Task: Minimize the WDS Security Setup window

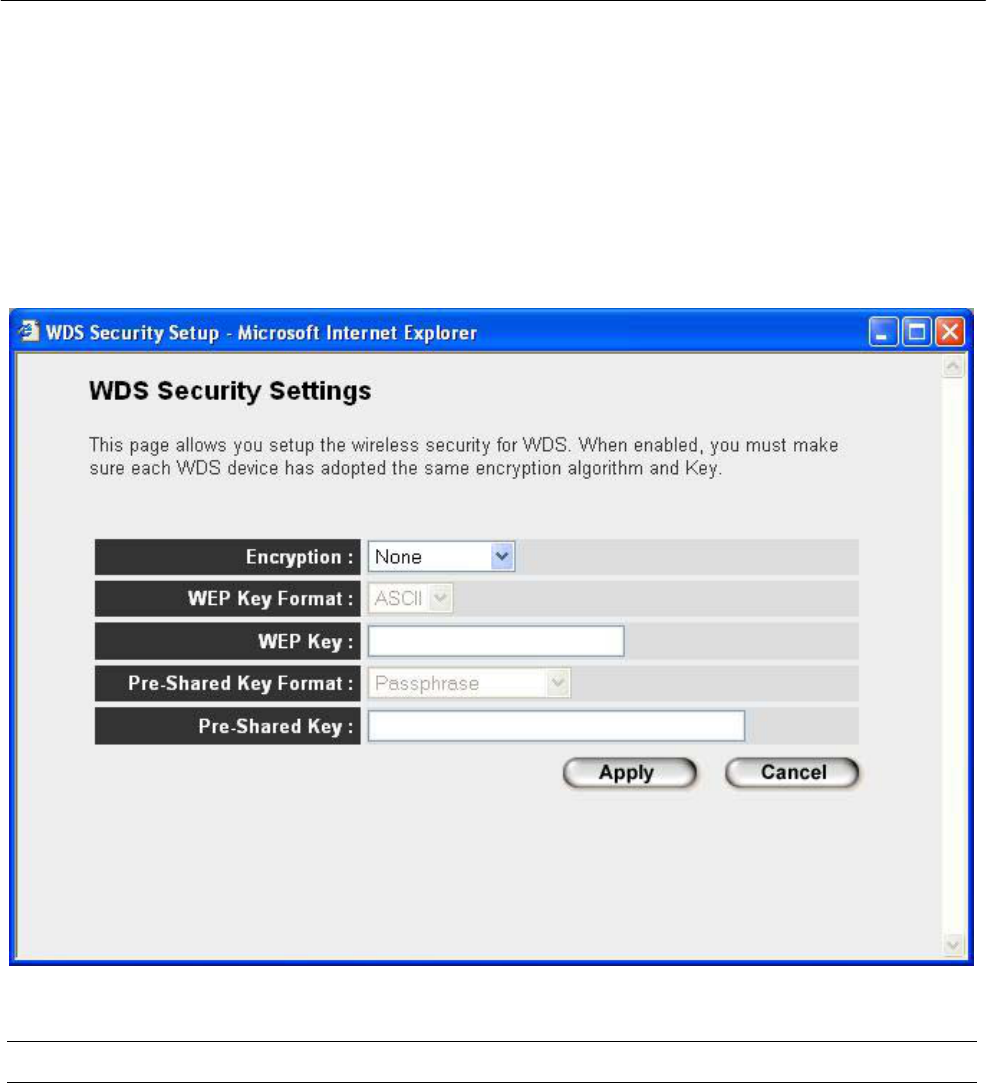Action: pos(883,332)
